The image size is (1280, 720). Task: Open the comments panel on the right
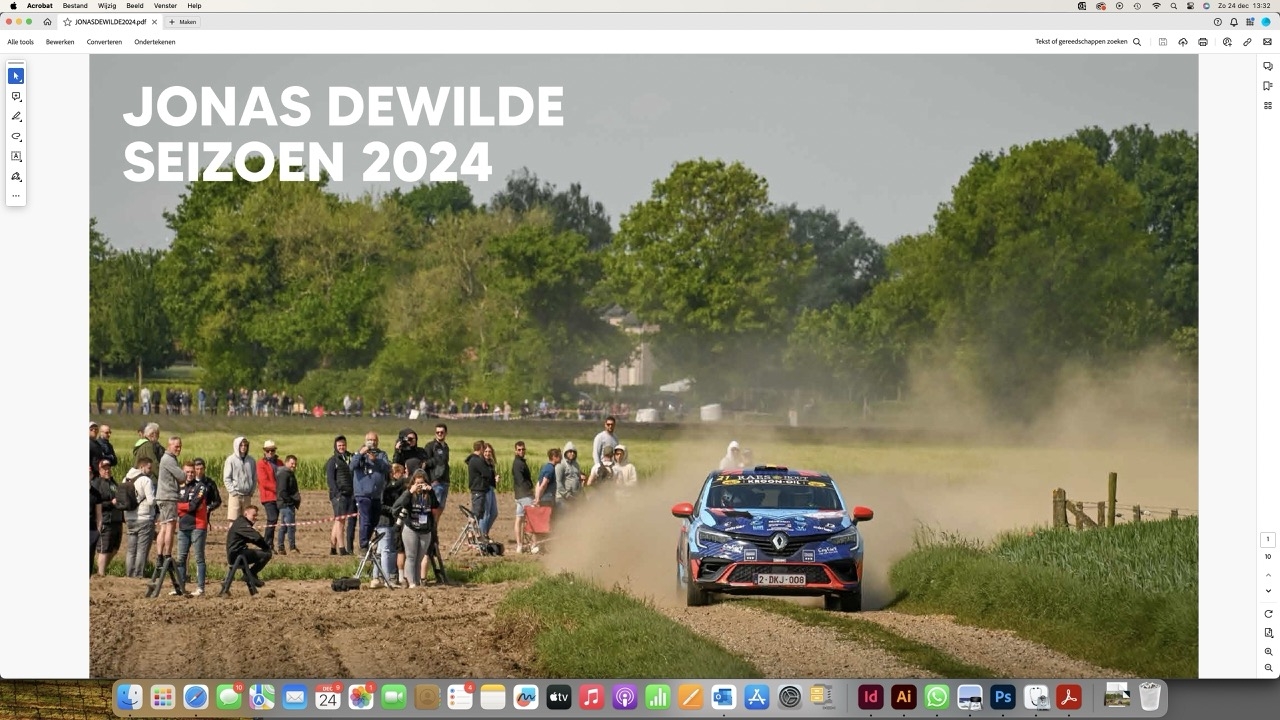click(x=1267, y=65)
